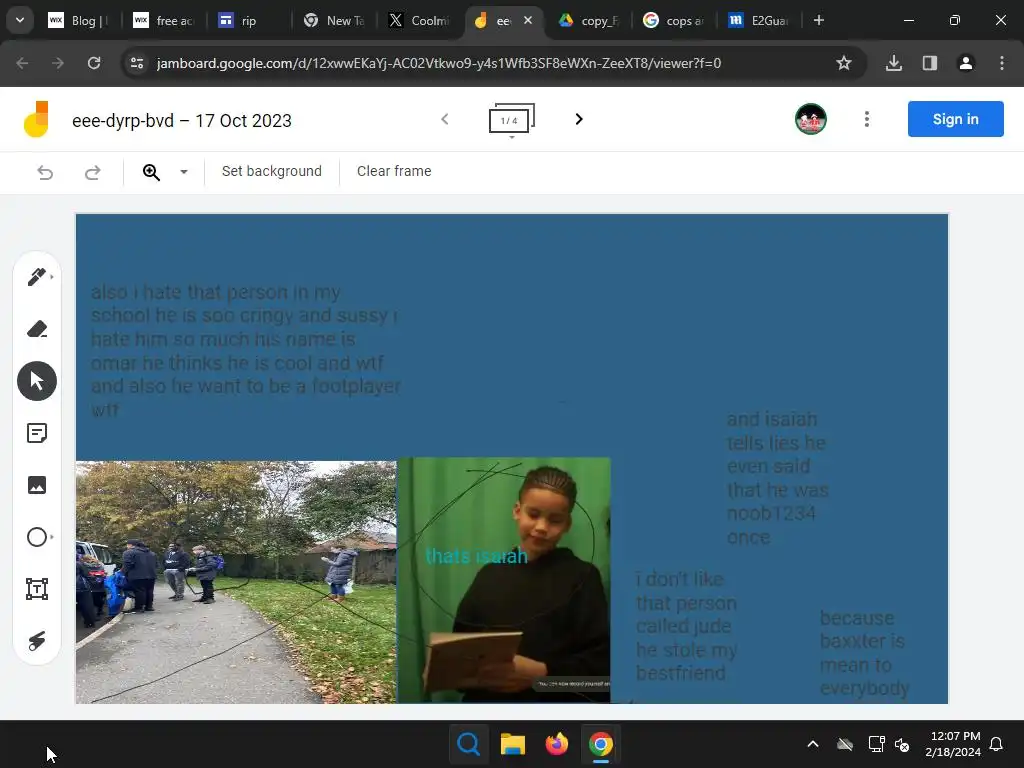Open the Chrome profile icon
This screenshot has width=1024, height=768.
tap(966, 63)
